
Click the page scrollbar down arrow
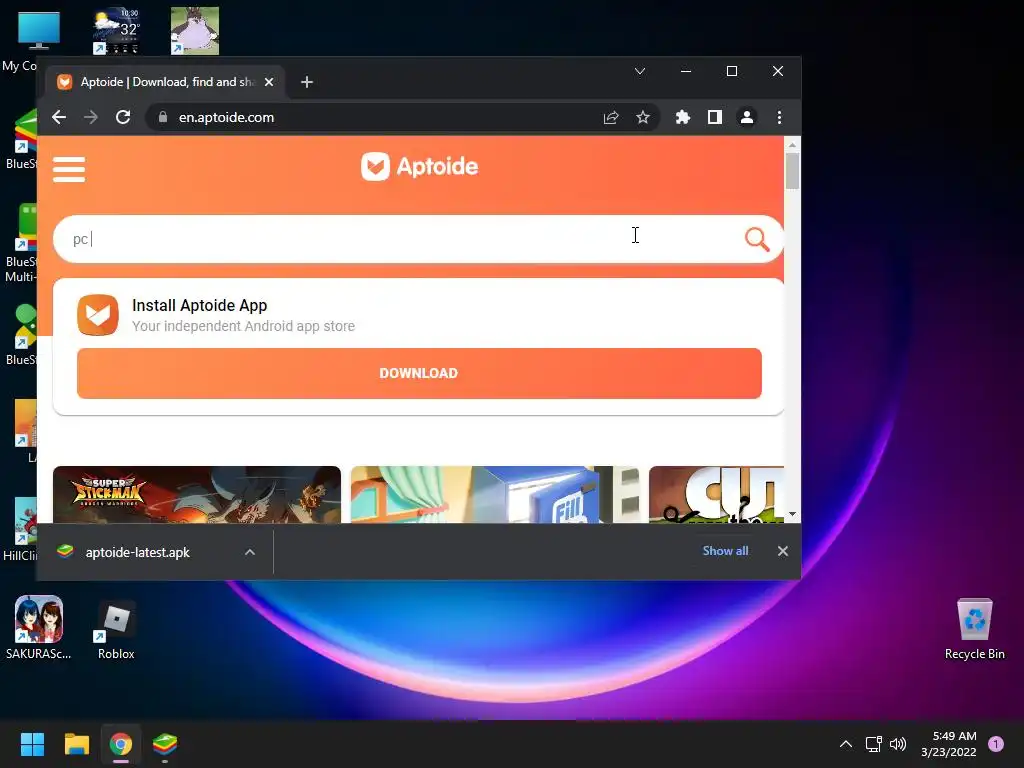[x=792, y=515]
